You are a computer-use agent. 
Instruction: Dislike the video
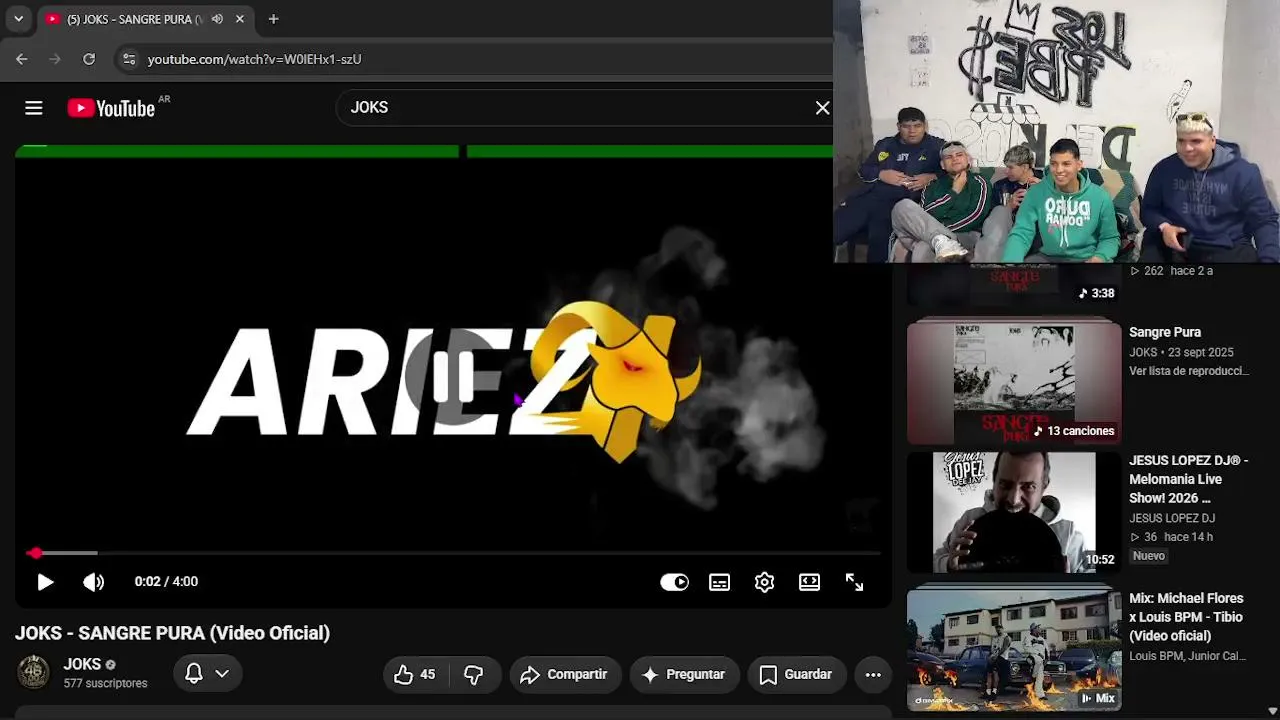[473, 675]
